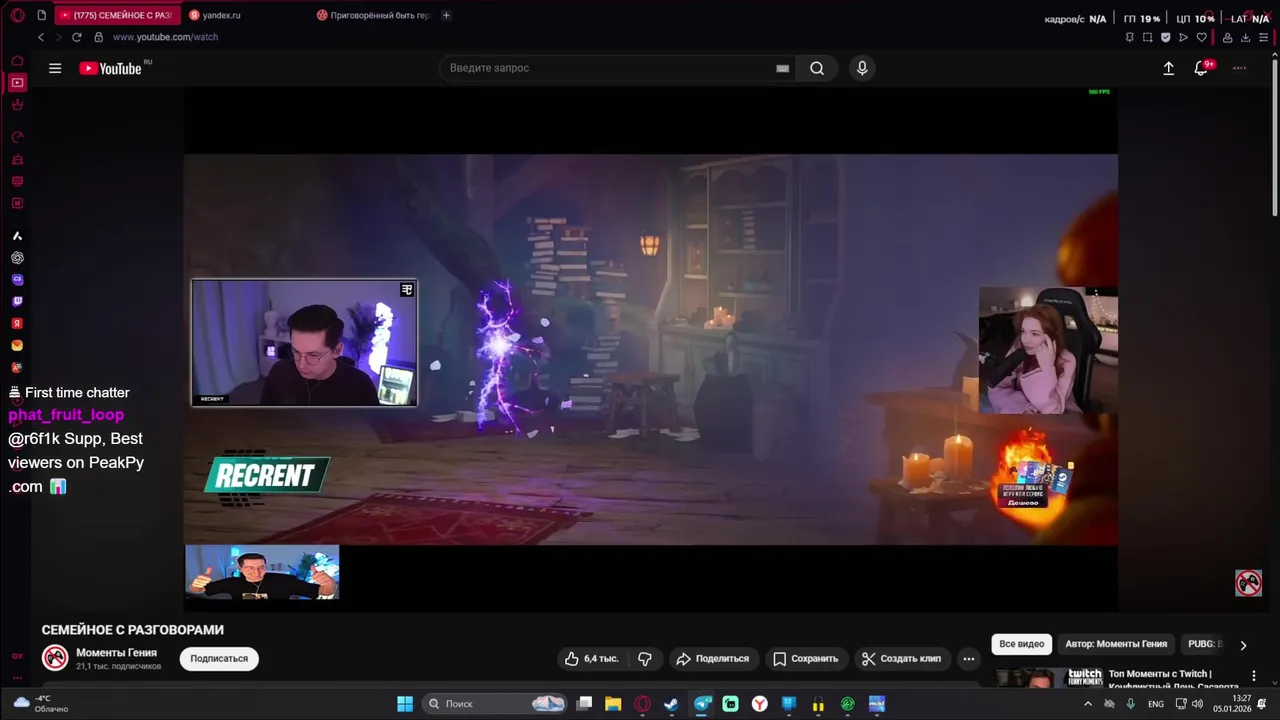This screenshot has width=1280, height=720.
Task: Open the Opera GX main menu logo
Action: [x=17, y=15]
